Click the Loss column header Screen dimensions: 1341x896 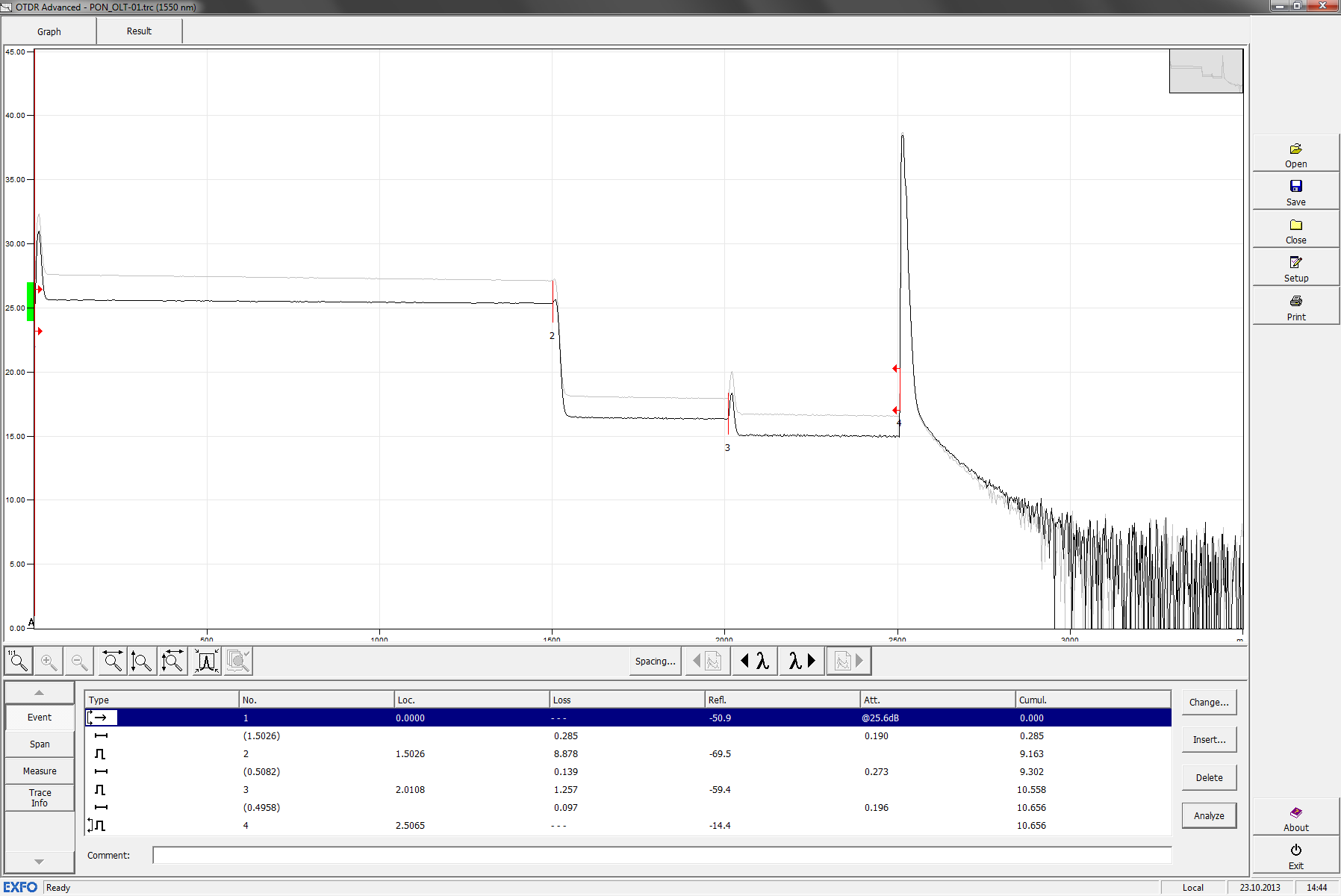coord(627,700)
